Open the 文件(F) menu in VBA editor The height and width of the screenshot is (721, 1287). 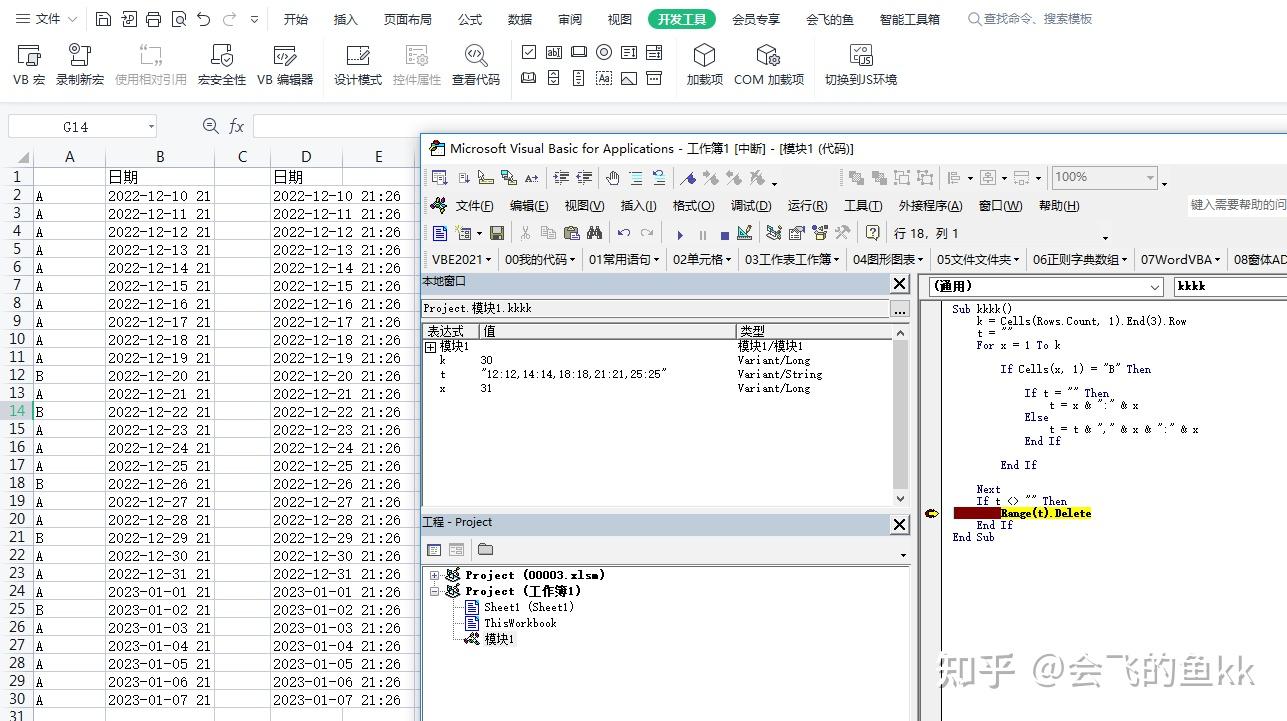tap(475, 206)
